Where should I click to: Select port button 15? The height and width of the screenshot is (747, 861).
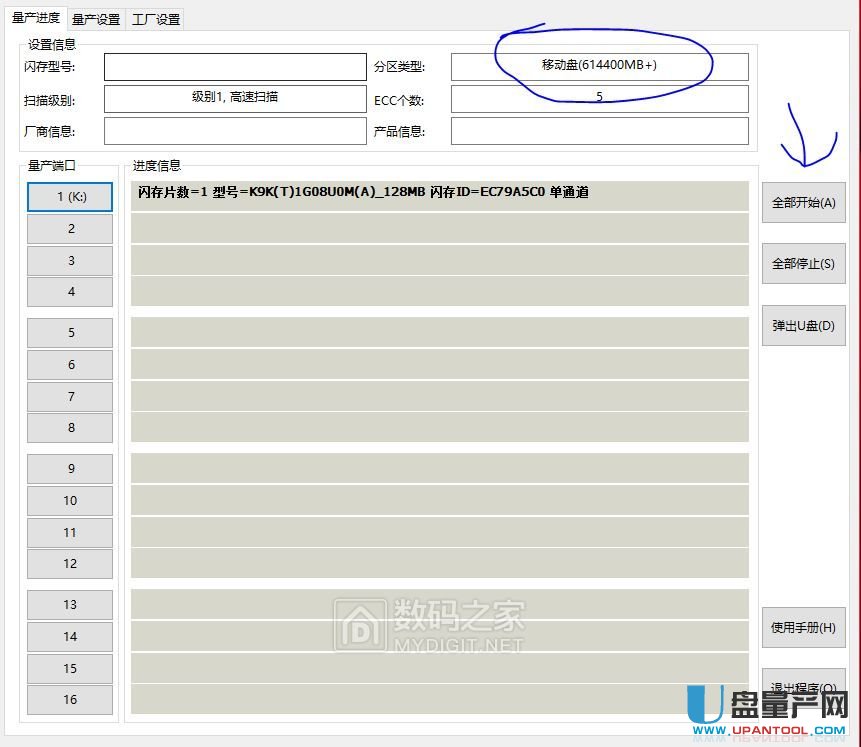pyautogui.click(x=70, y=668)
